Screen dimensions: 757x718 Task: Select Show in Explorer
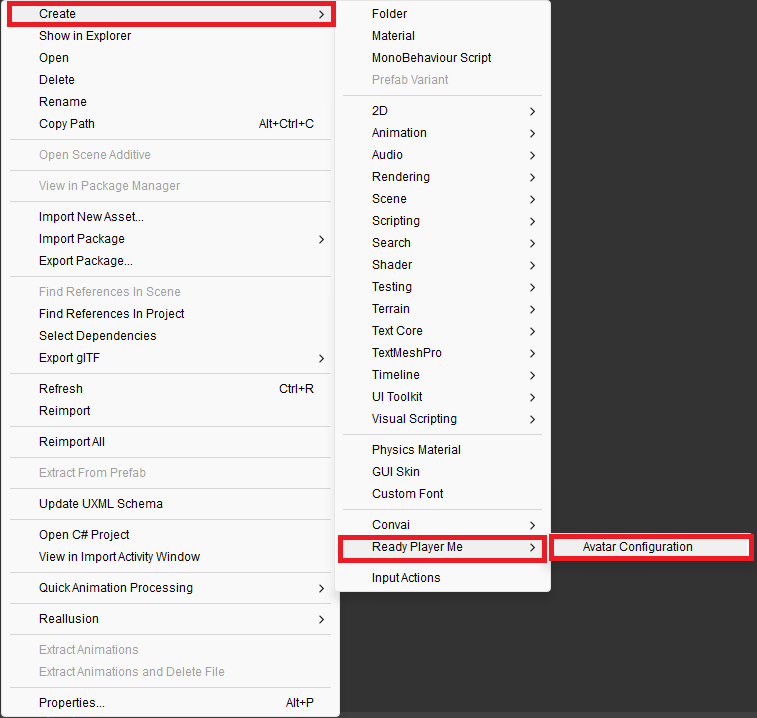click(x=85, y=36)
